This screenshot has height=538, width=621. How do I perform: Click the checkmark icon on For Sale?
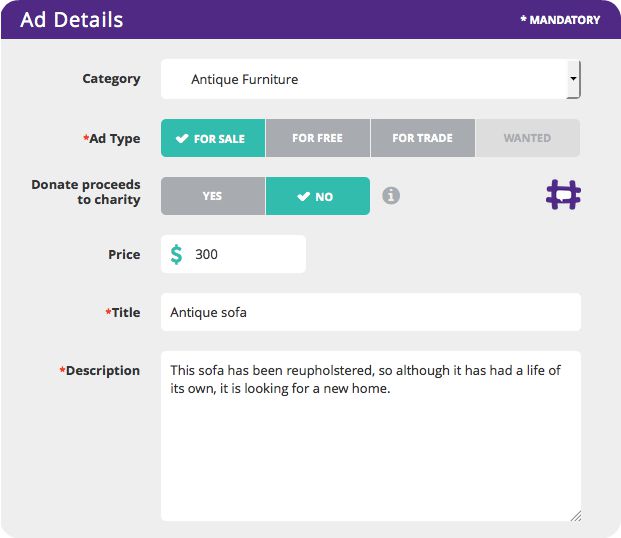182,139
